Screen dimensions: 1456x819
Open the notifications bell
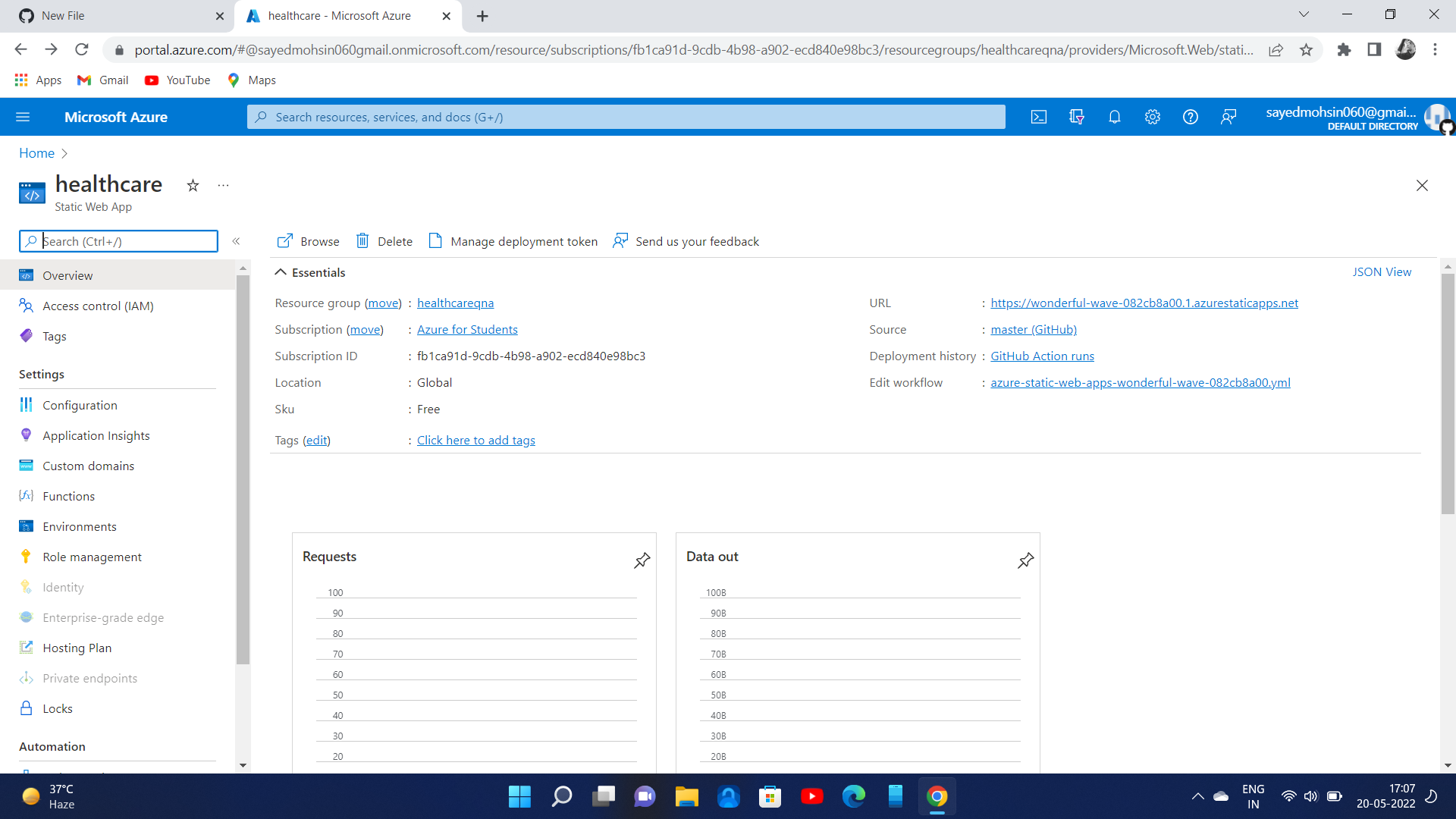pos(1114,117)
